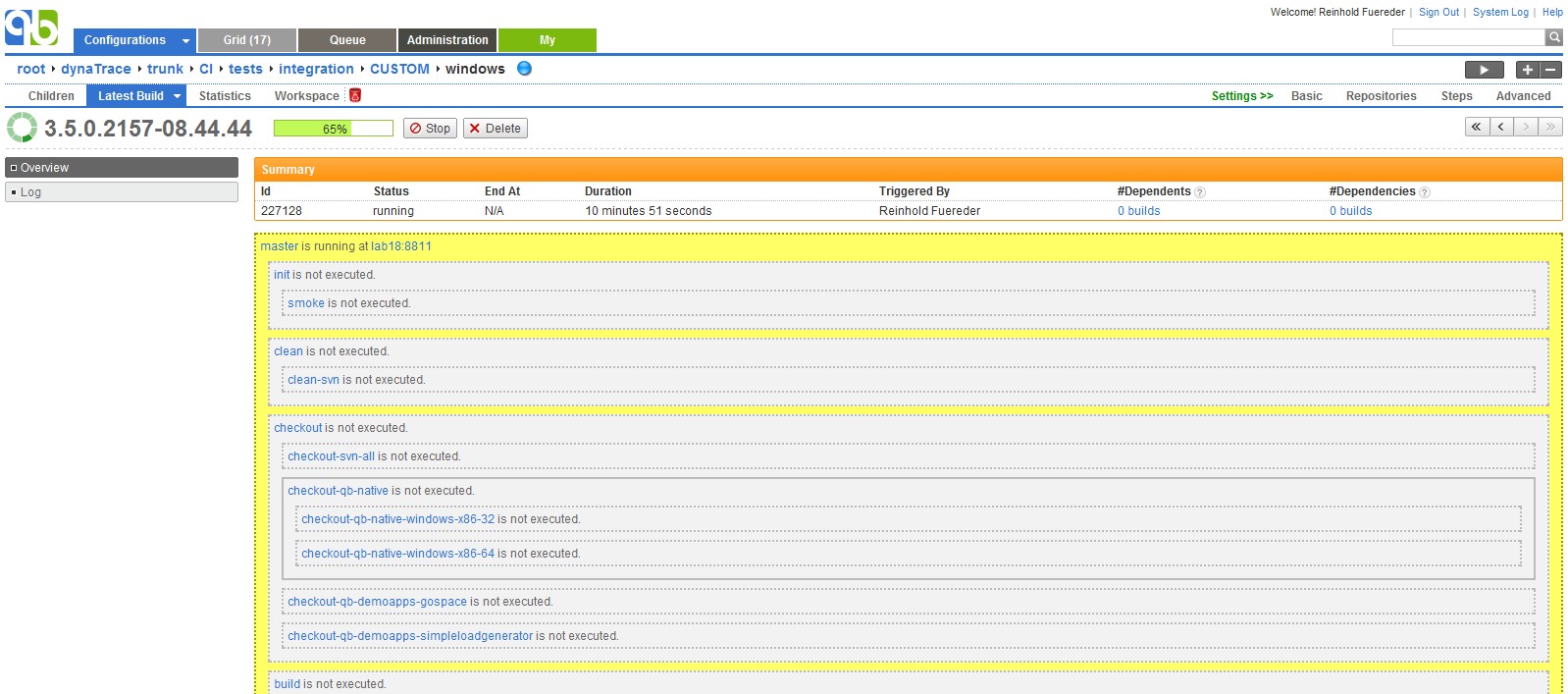This screenshot has width=1568, height=694.
Task: Click the help icon next to #Dependents
Action: pos(1200,192)
